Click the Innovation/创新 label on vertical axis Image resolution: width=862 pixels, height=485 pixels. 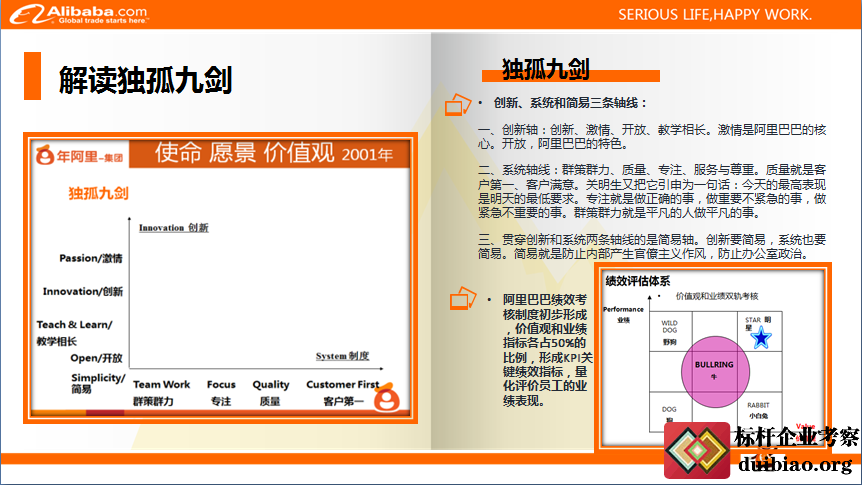click(x=82, y=291)
